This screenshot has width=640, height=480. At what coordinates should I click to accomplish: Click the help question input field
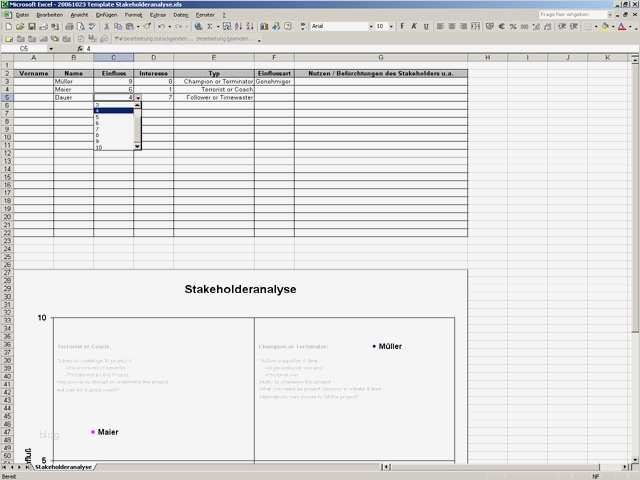click(x=573, y=15)
